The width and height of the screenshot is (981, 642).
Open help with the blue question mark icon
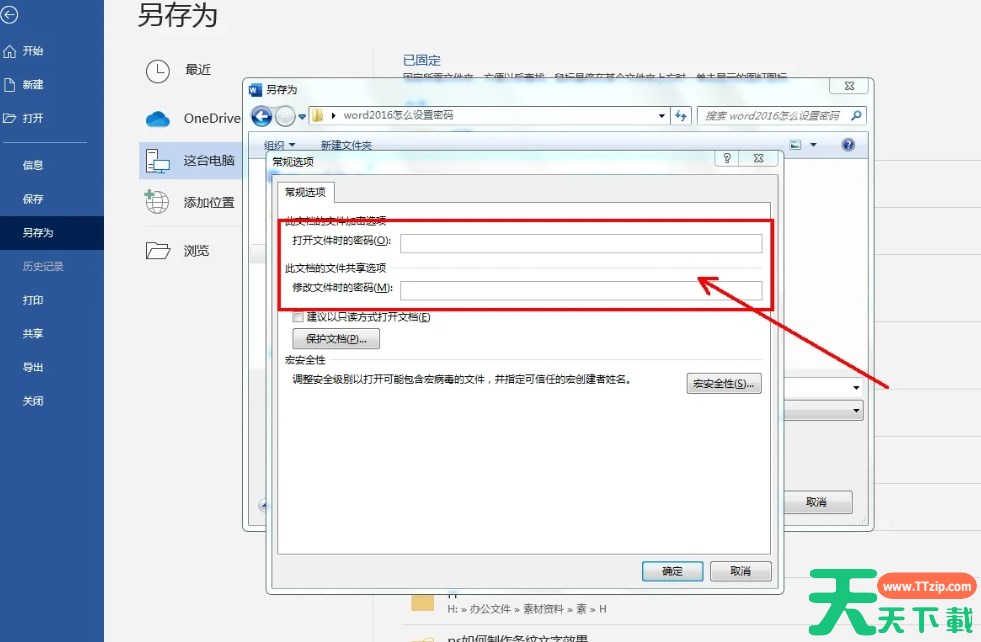848,145
